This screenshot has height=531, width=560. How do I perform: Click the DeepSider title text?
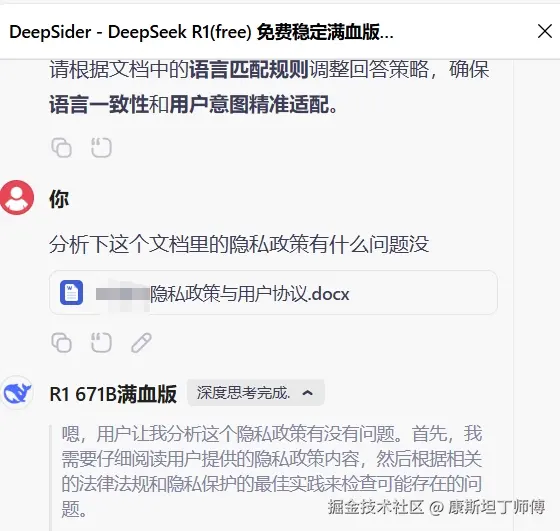coord(201,32)
